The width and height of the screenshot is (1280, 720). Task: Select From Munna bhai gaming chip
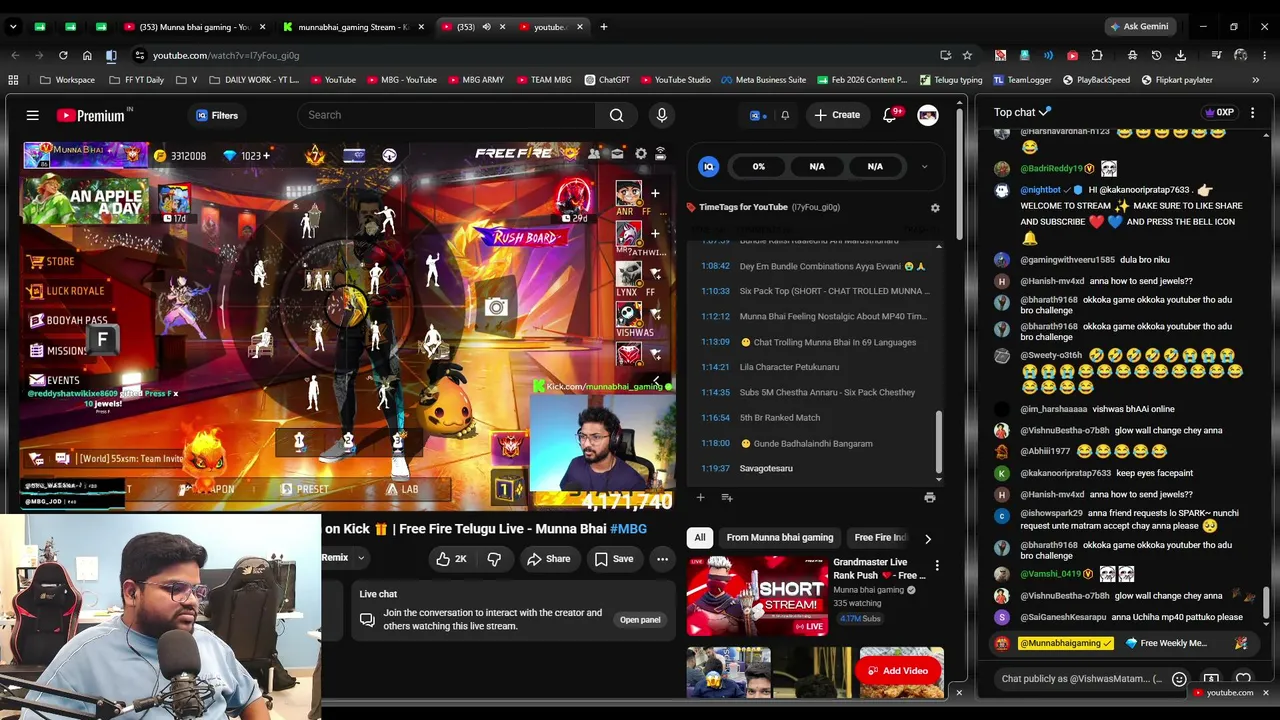point(780,538)
